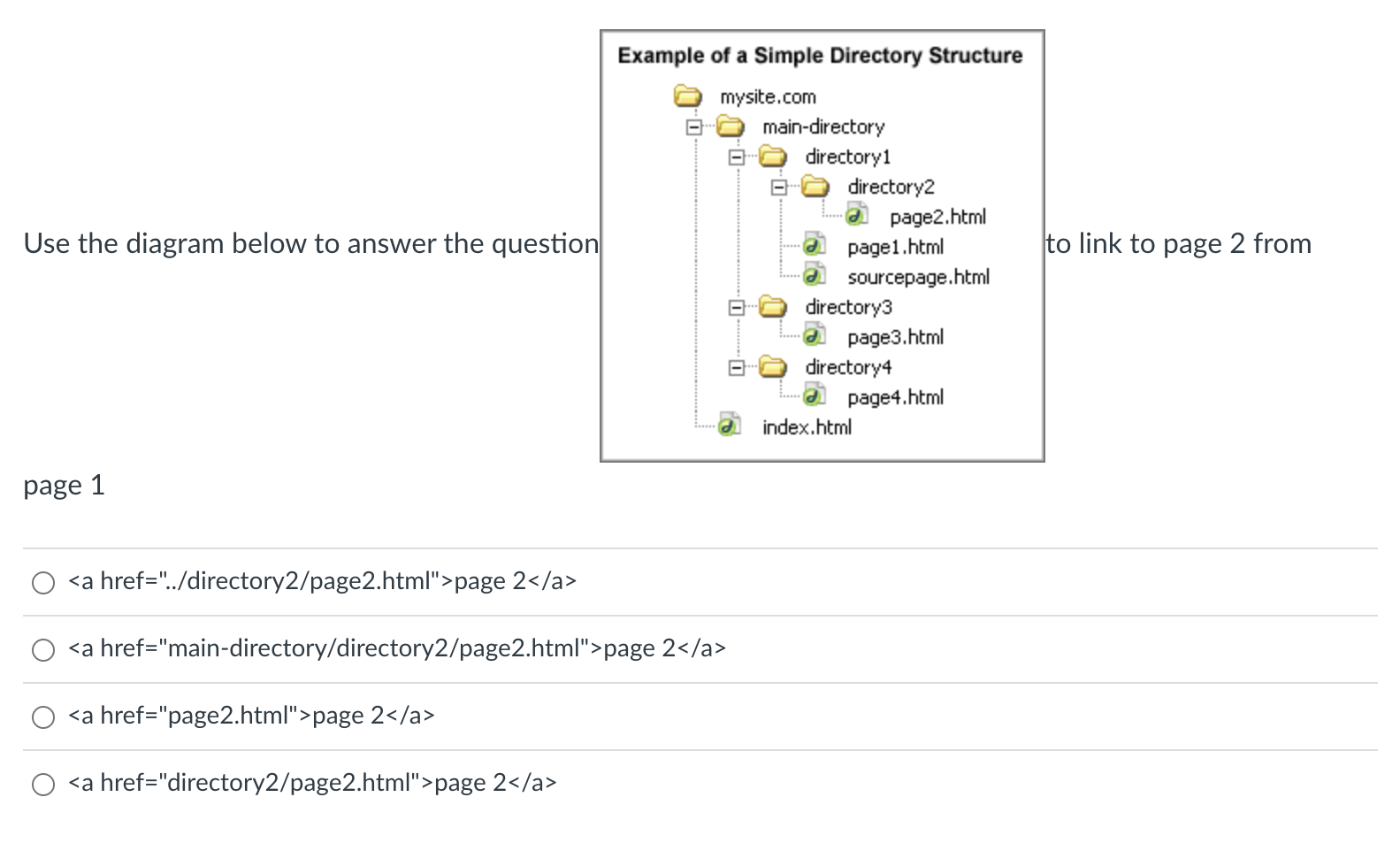This screenshot has height=843, width=1400.
Task: Click the page4.html file icon
Action: tap(813, 396)
